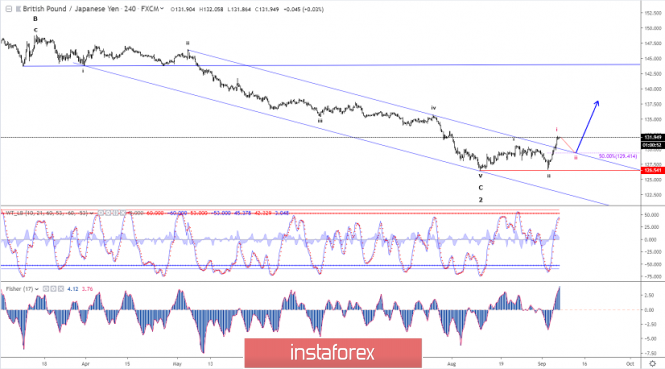Image resolution: width=665 pixels, height=369 pixels.
Task: Open WT_LB indicator settings icon
Action: pyautogui.click(x=108, y=213)
